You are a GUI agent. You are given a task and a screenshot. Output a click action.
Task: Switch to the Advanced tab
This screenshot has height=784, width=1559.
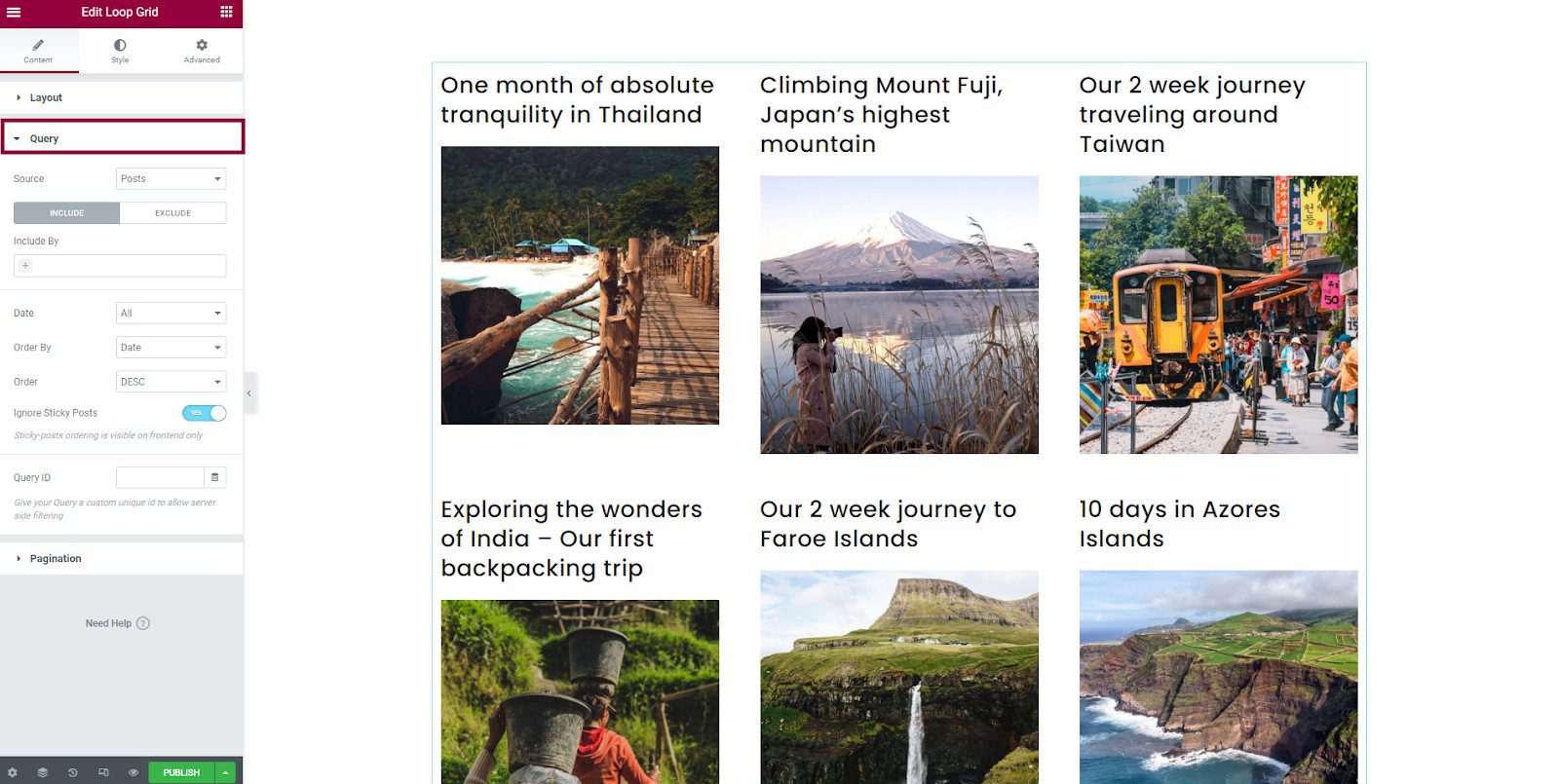[x=202, y=51]
